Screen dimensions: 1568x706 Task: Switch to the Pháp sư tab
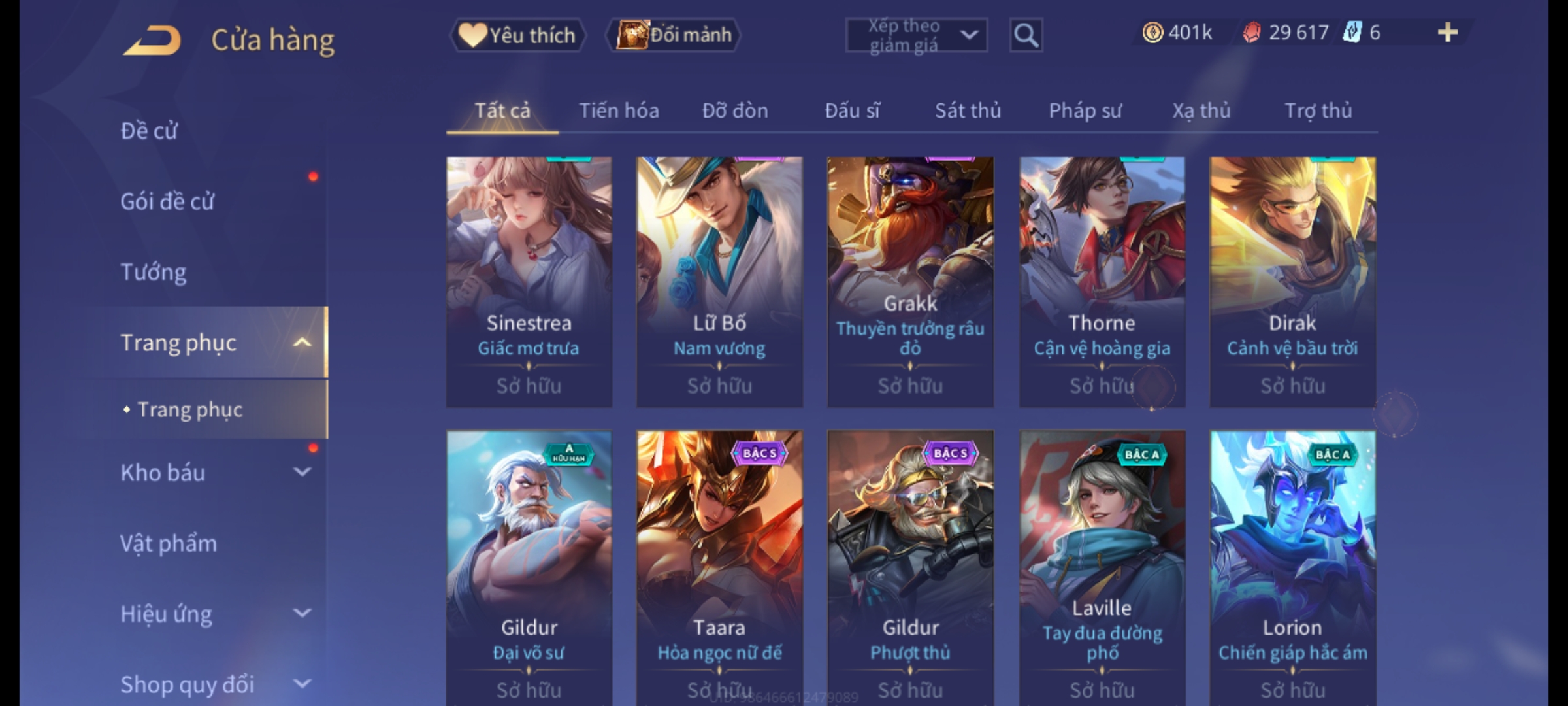[1085, 110]
